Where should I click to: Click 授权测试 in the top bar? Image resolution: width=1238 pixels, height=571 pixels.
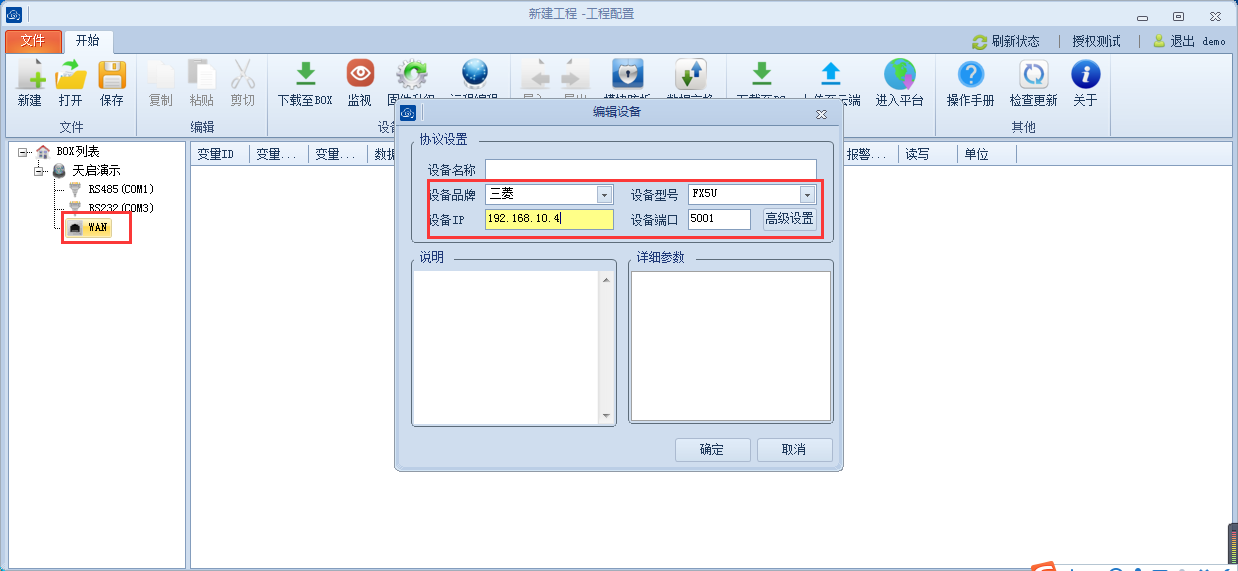[x=1096, y=41]
